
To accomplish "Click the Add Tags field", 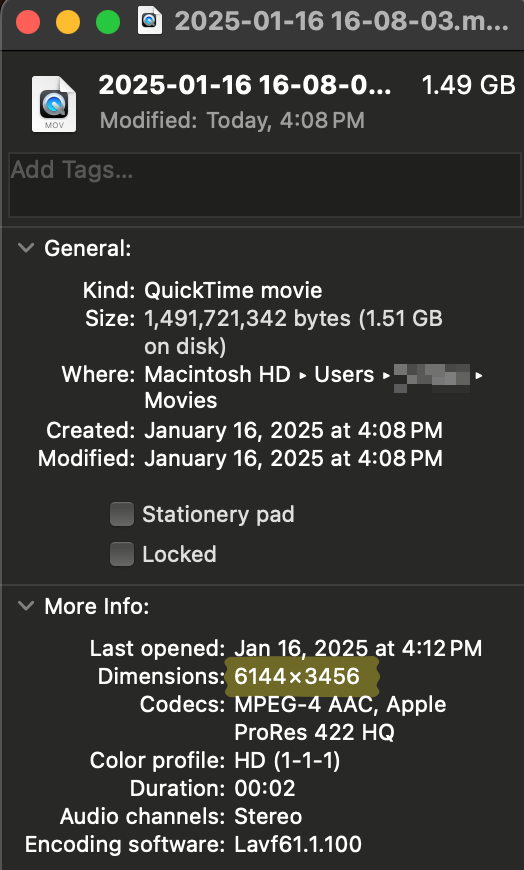I will [x=265, y=185].
